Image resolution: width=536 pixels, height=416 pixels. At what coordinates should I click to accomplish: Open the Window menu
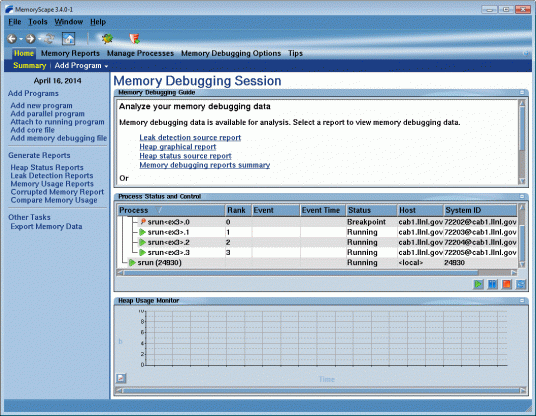[x=69, y=22]
